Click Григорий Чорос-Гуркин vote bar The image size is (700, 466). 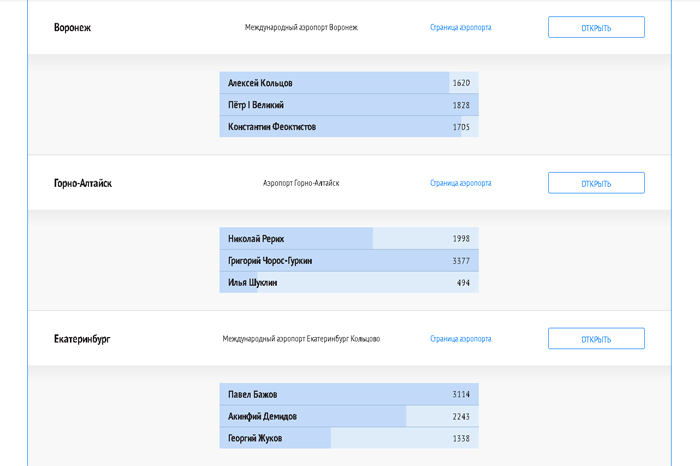click(x=348, y=261)
